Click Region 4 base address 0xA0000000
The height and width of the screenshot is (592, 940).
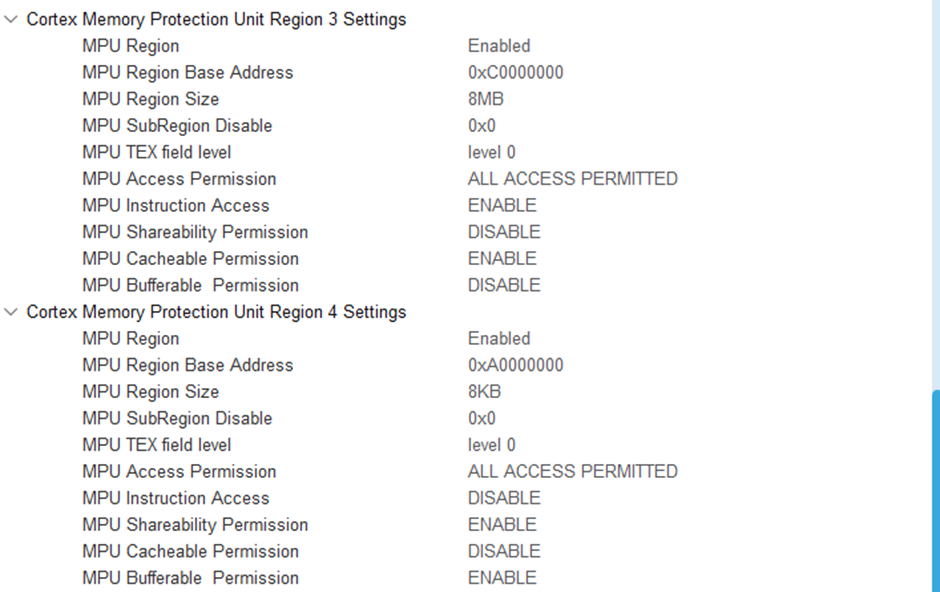point(515,365)
